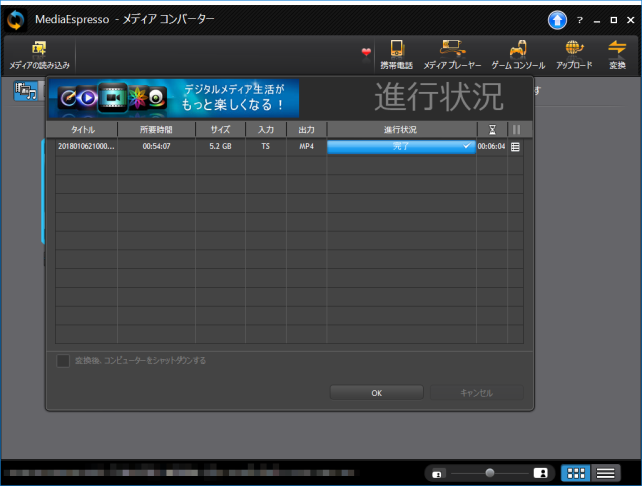Click the タイトル column header
642x486 pixels.
83,130
